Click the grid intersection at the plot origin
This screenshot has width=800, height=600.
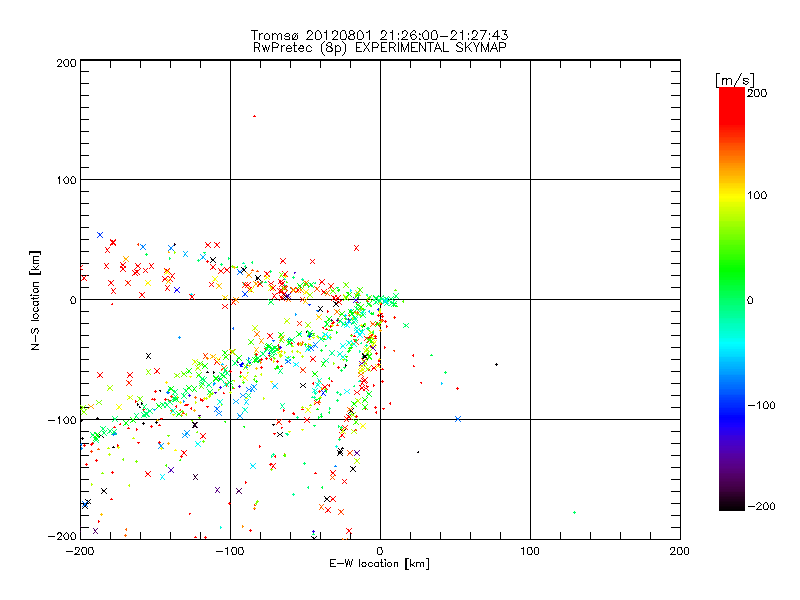[x=380, y=299]
